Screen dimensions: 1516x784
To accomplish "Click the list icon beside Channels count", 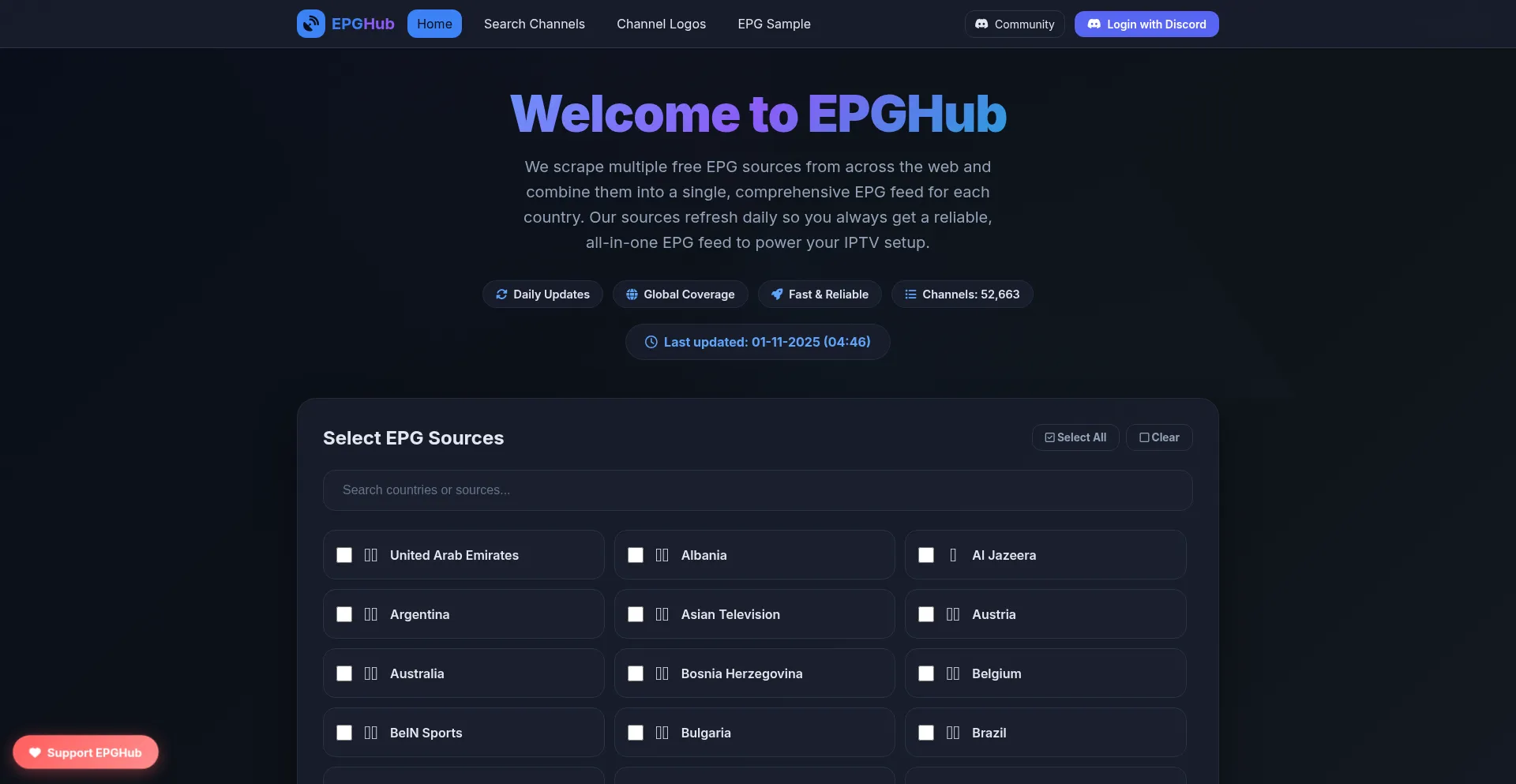I will (910, 294).
